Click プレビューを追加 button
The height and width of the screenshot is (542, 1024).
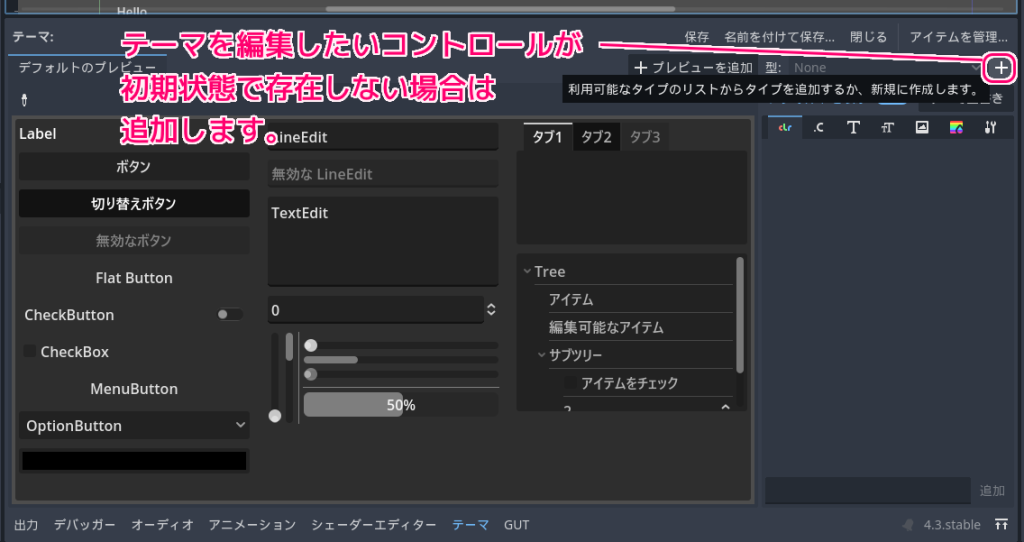[694, 67]
